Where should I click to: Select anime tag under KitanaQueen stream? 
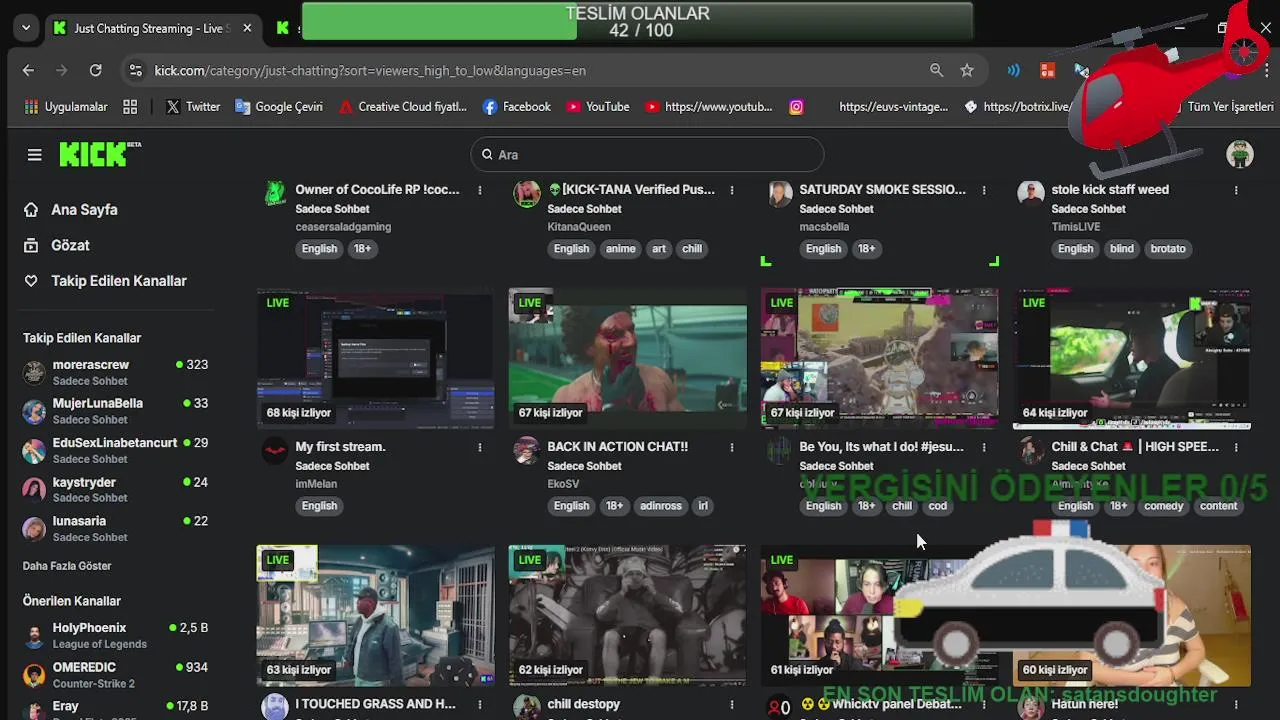coord(620,249)
